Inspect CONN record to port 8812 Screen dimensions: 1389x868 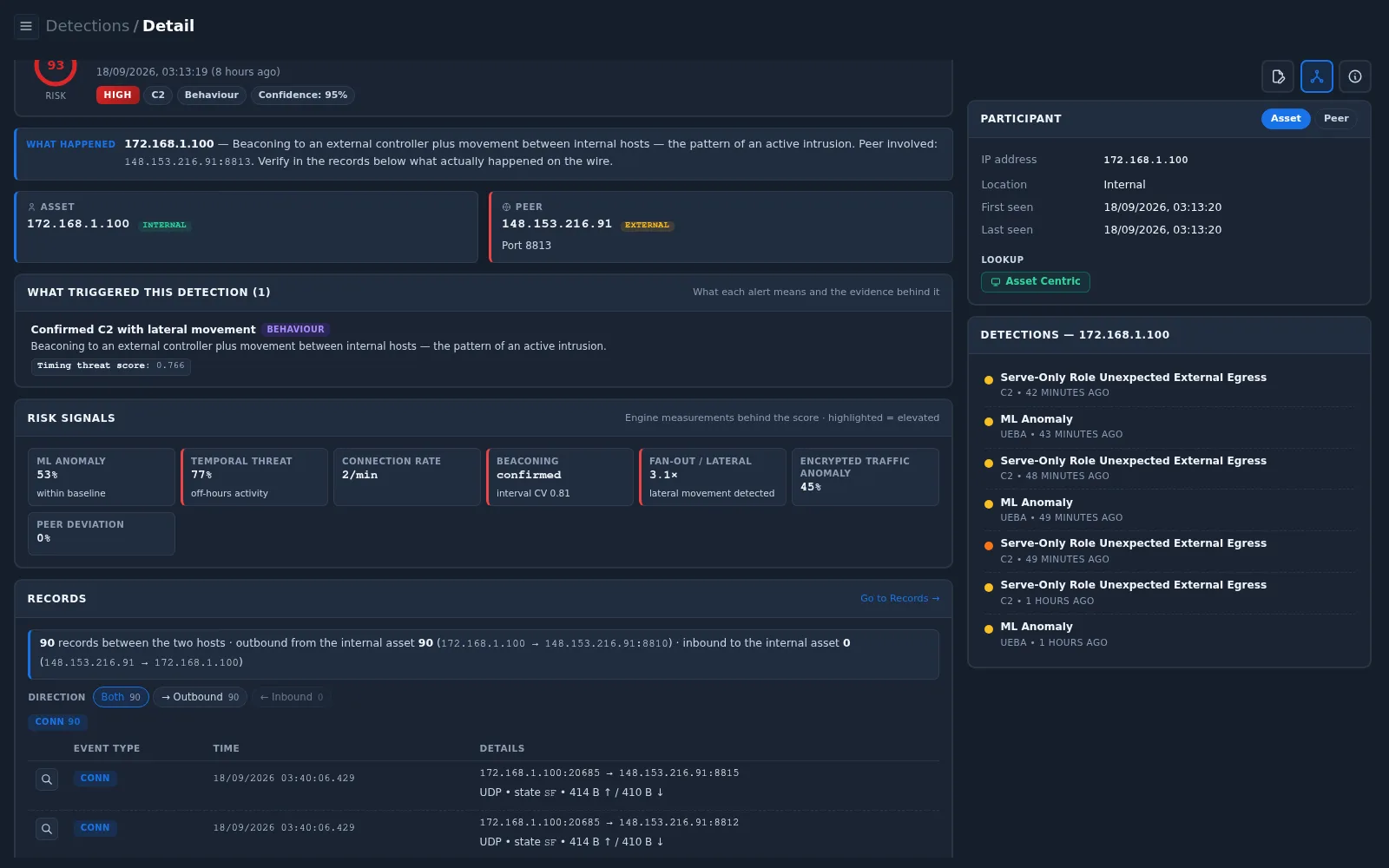pyautogui.click(x=47, y=829)
